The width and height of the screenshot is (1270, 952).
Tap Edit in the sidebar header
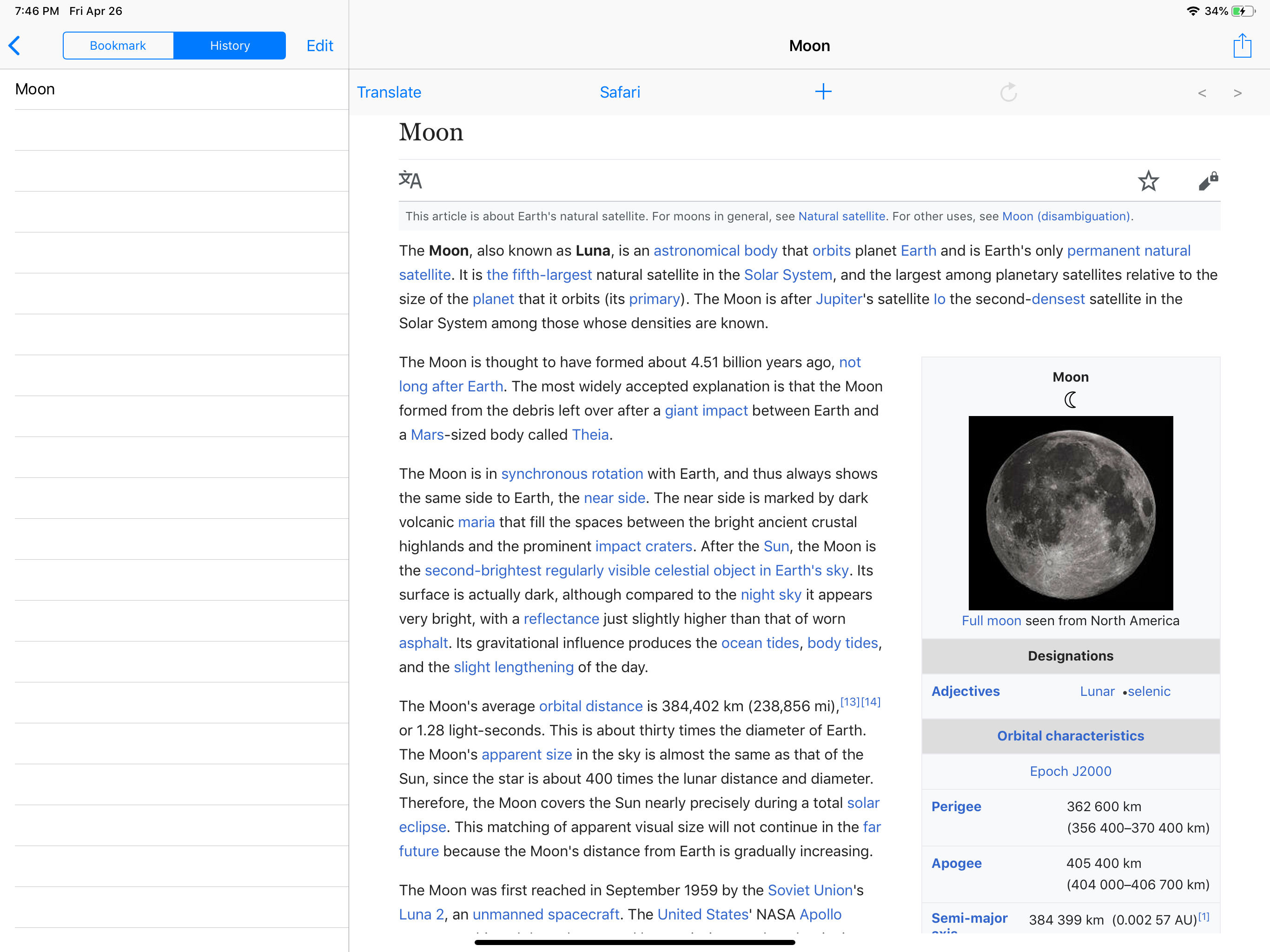(320, 46)
